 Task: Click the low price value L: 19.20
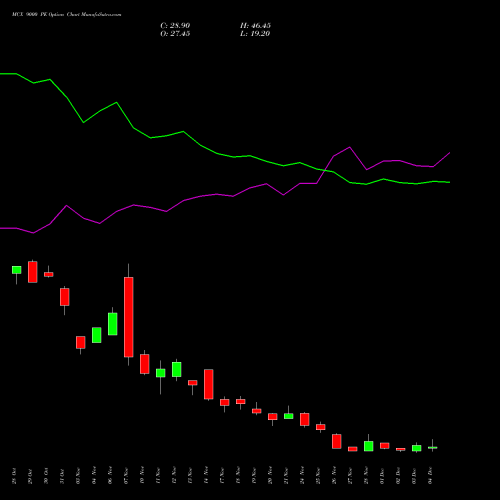tap(255, 34)
